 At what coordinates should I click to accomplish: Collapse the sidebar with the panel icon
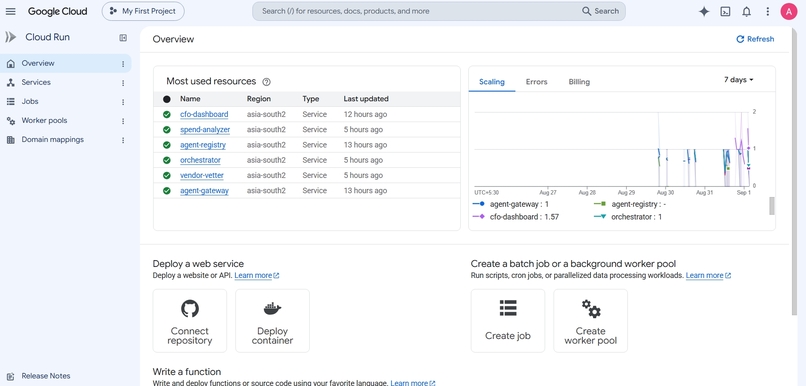(123, 38)
